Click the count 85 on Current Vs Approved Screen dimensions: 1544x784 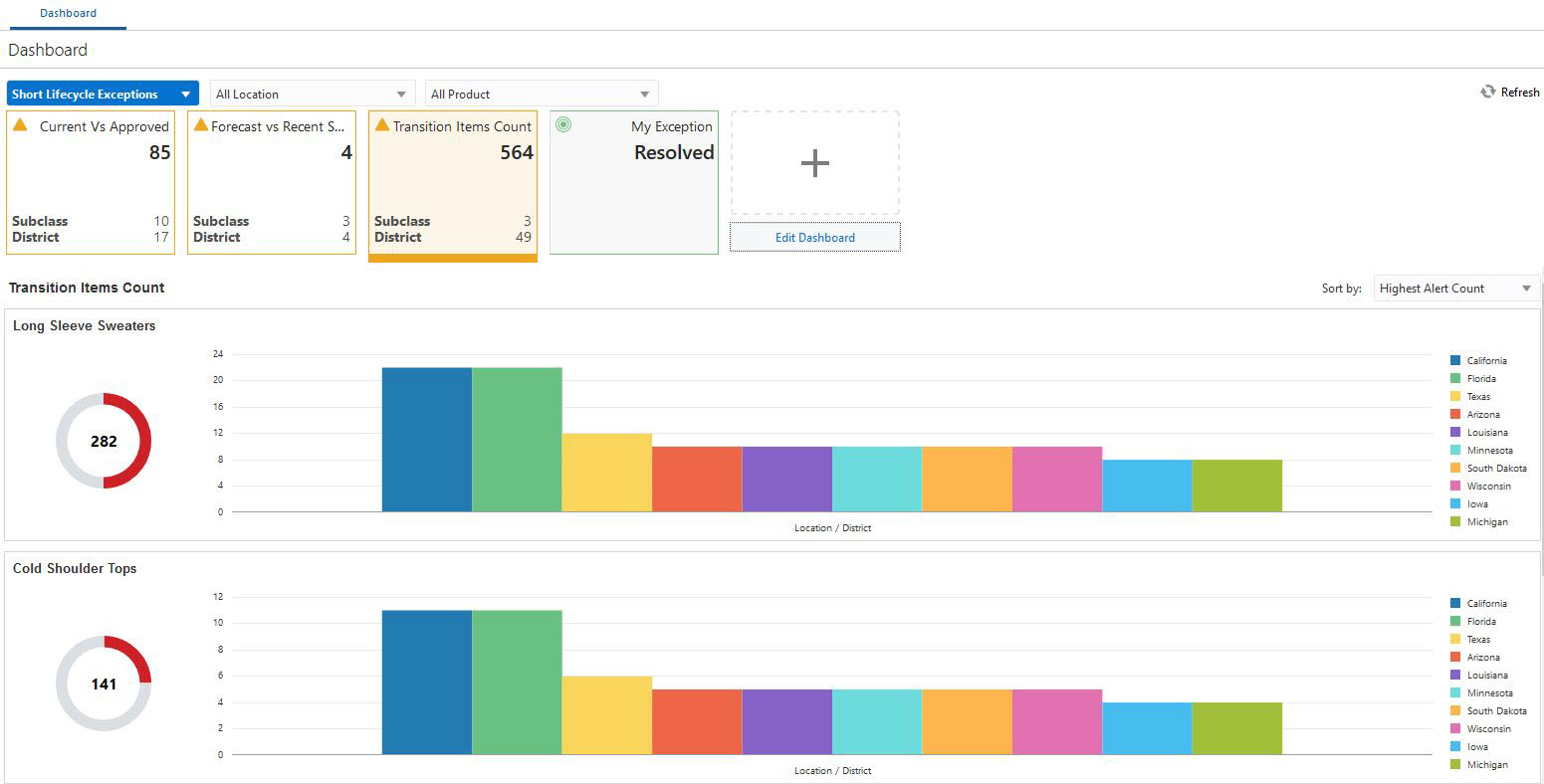[x=160, y=152]
